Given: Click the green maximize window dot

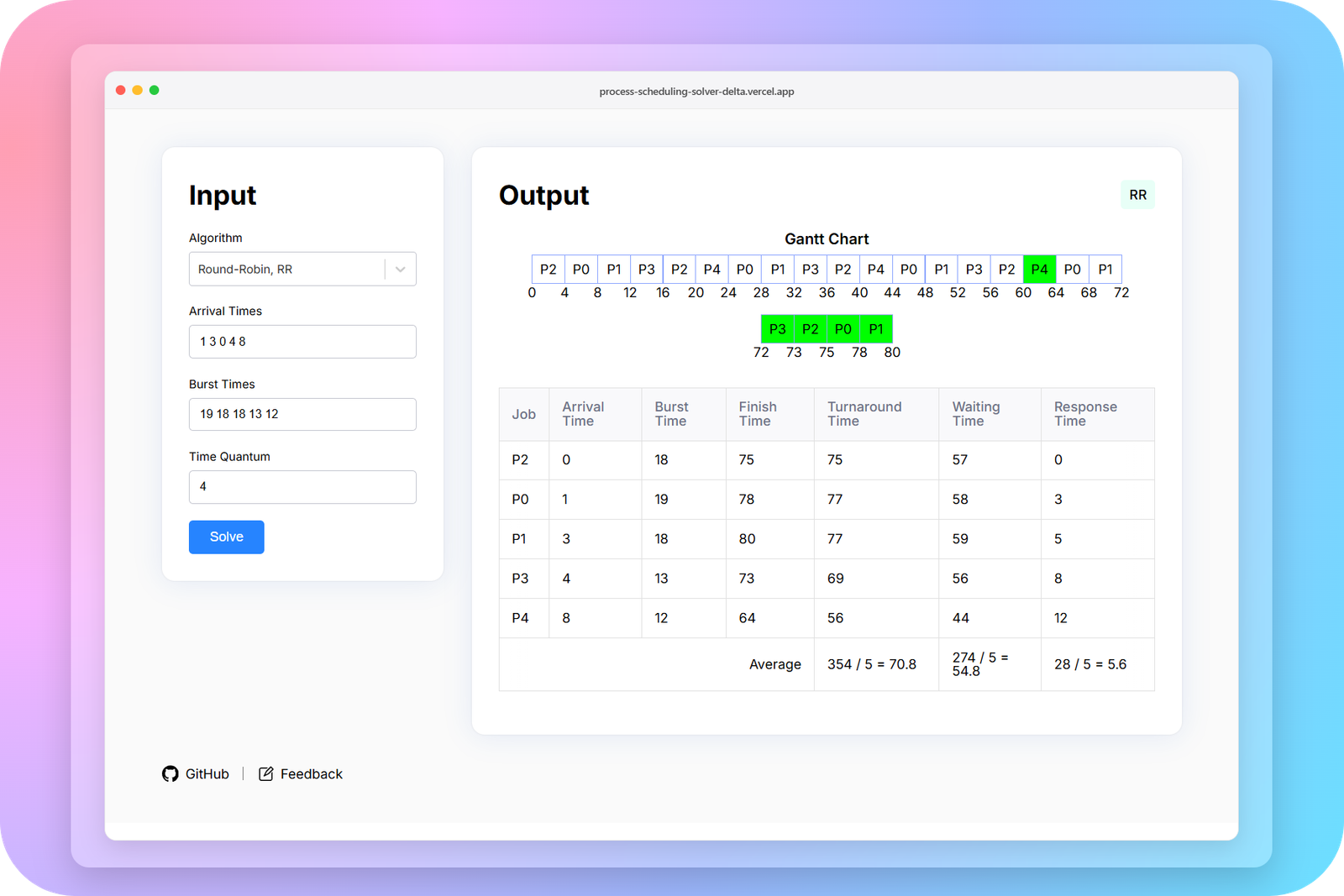Looking at the screenshot, I should [x=155, y=90].
